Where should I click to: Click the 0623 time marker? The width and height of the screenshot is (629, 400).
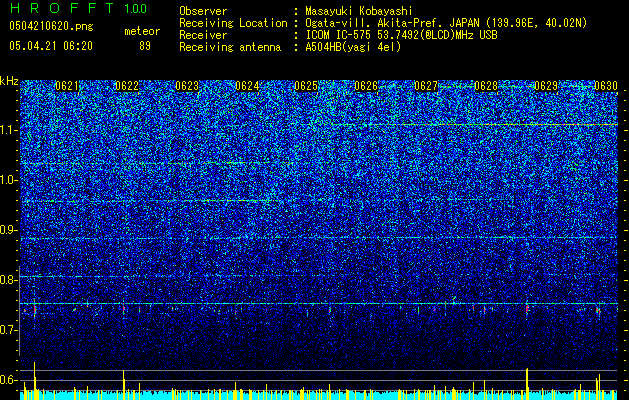[187, 86]
